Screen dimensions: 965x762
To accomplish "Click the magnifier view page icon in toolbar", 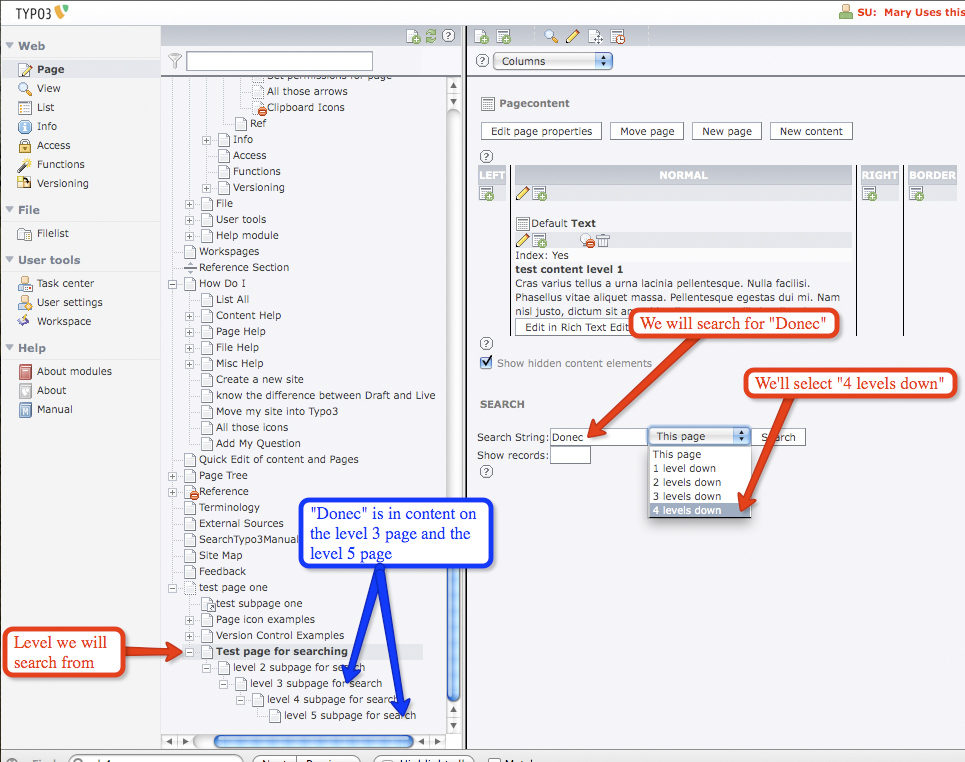I will 551,37.
